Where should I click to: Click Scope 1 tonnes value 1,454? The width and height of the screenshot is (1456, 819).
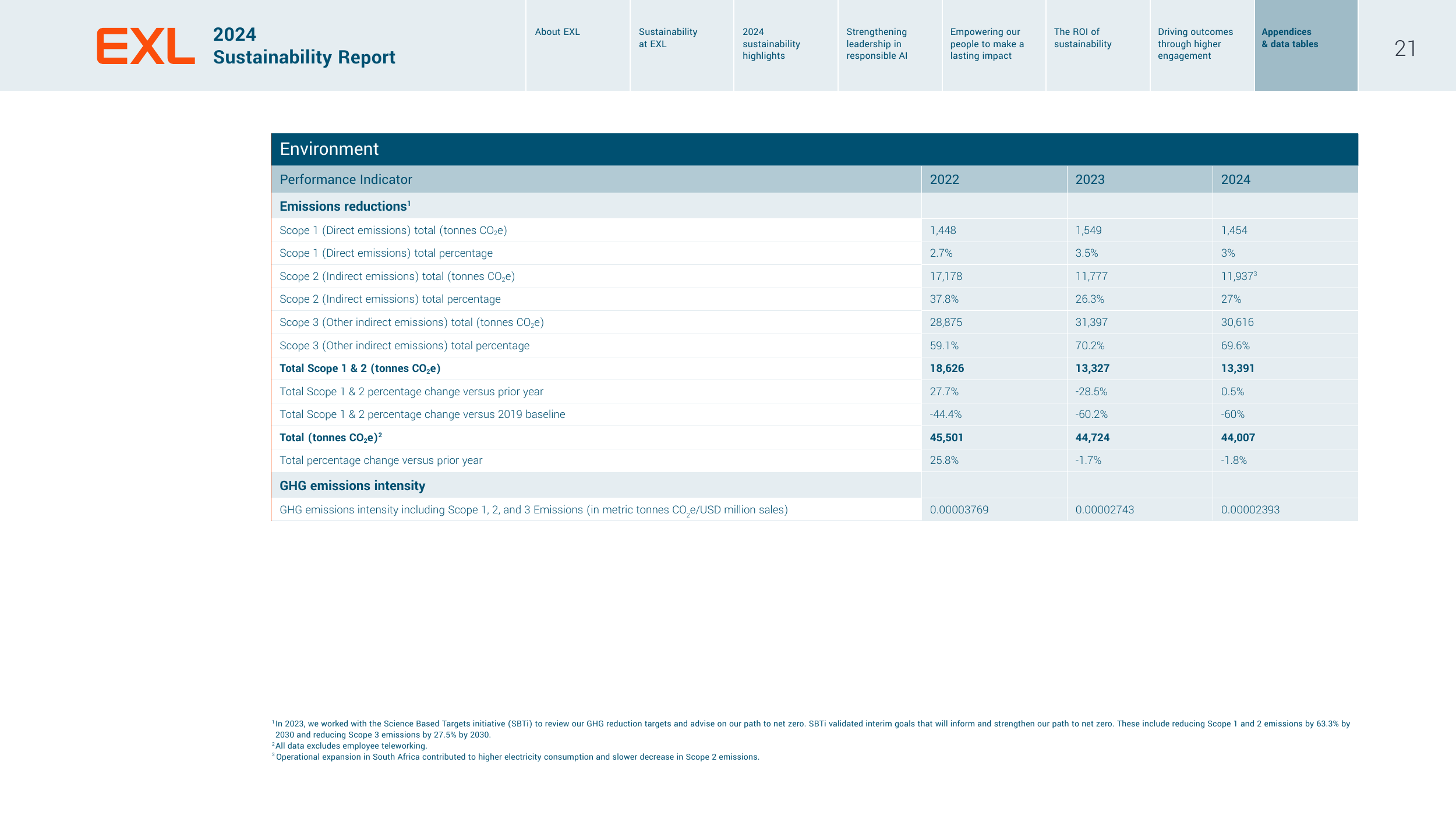1234,230
